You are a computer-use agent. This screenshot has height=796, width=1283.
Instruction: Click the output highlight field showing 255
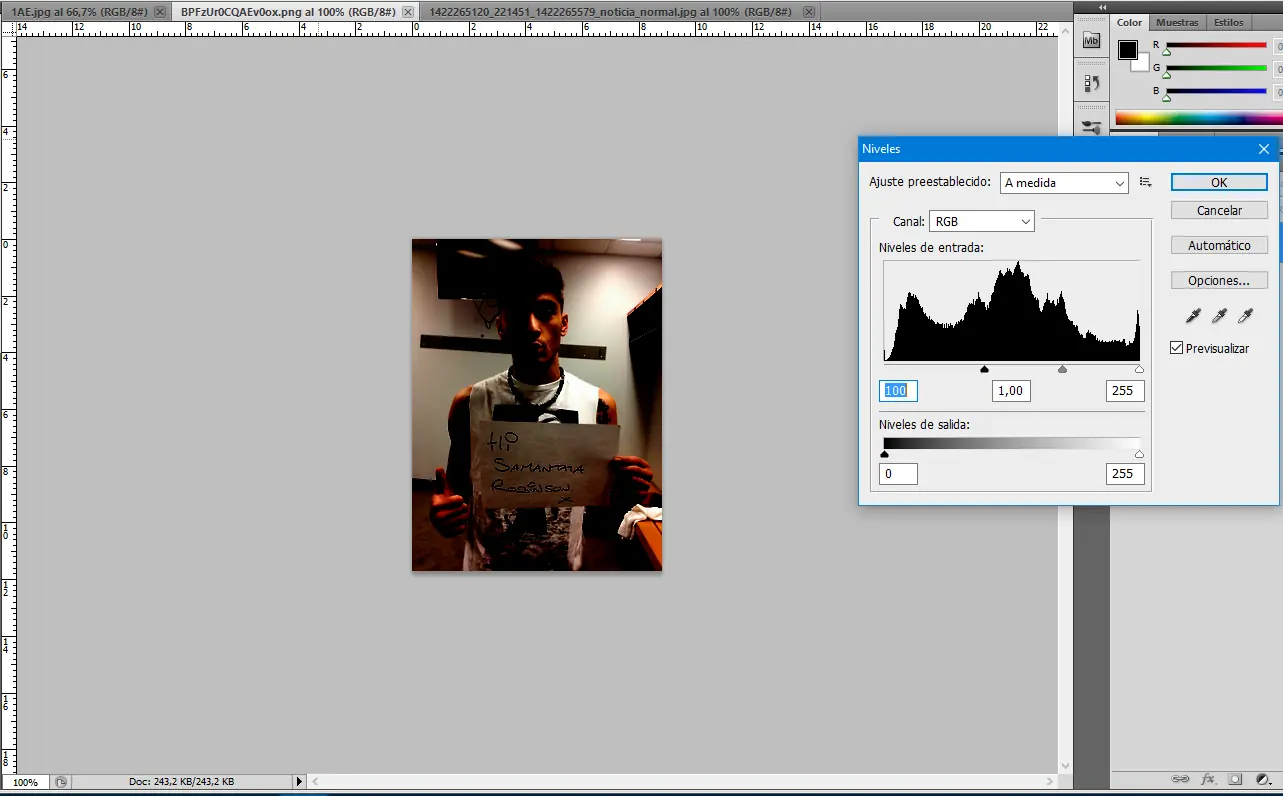point(1125,474)
